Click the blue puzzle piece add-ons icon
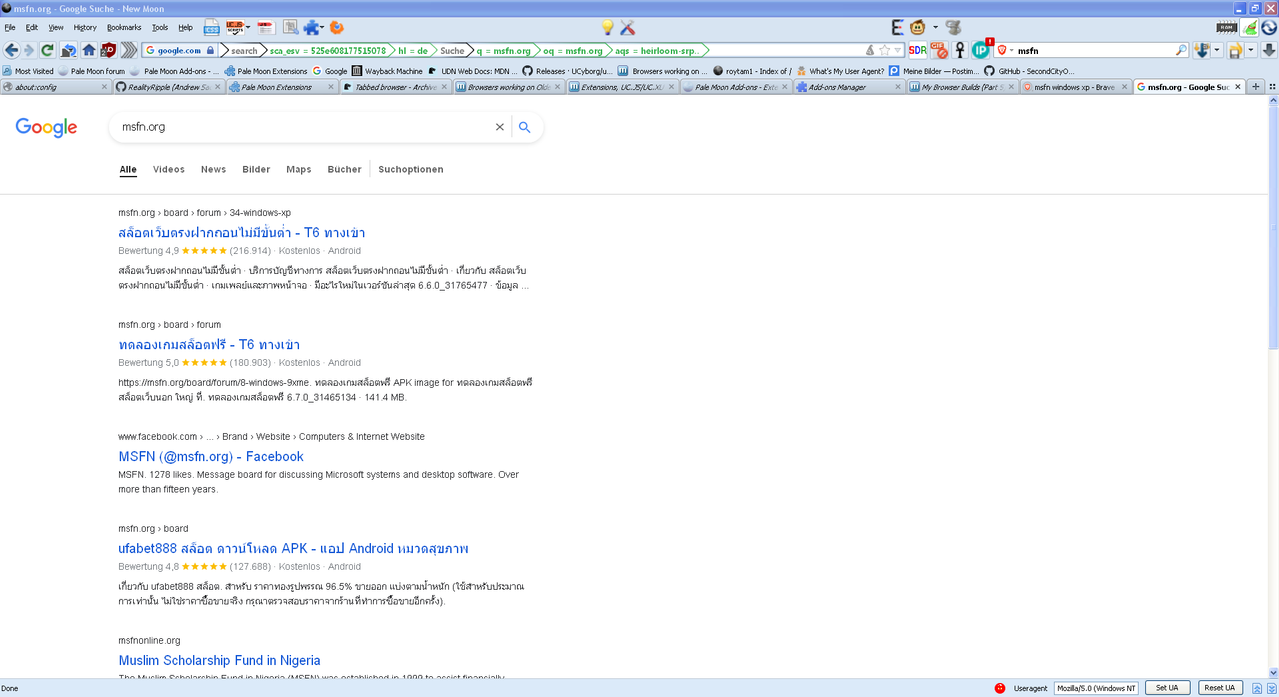The width and height of the screenshot is (1279, 697). [x=312, y=27]
